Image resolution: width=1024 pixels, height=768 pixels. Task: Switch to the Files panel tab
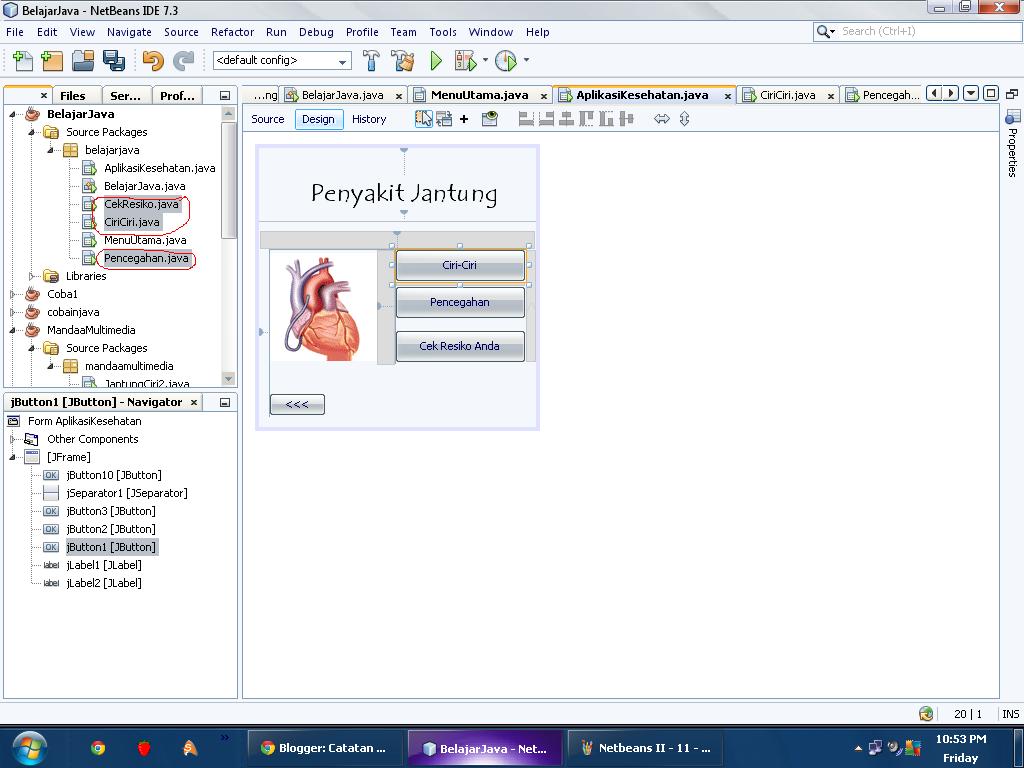coord(72,96)
